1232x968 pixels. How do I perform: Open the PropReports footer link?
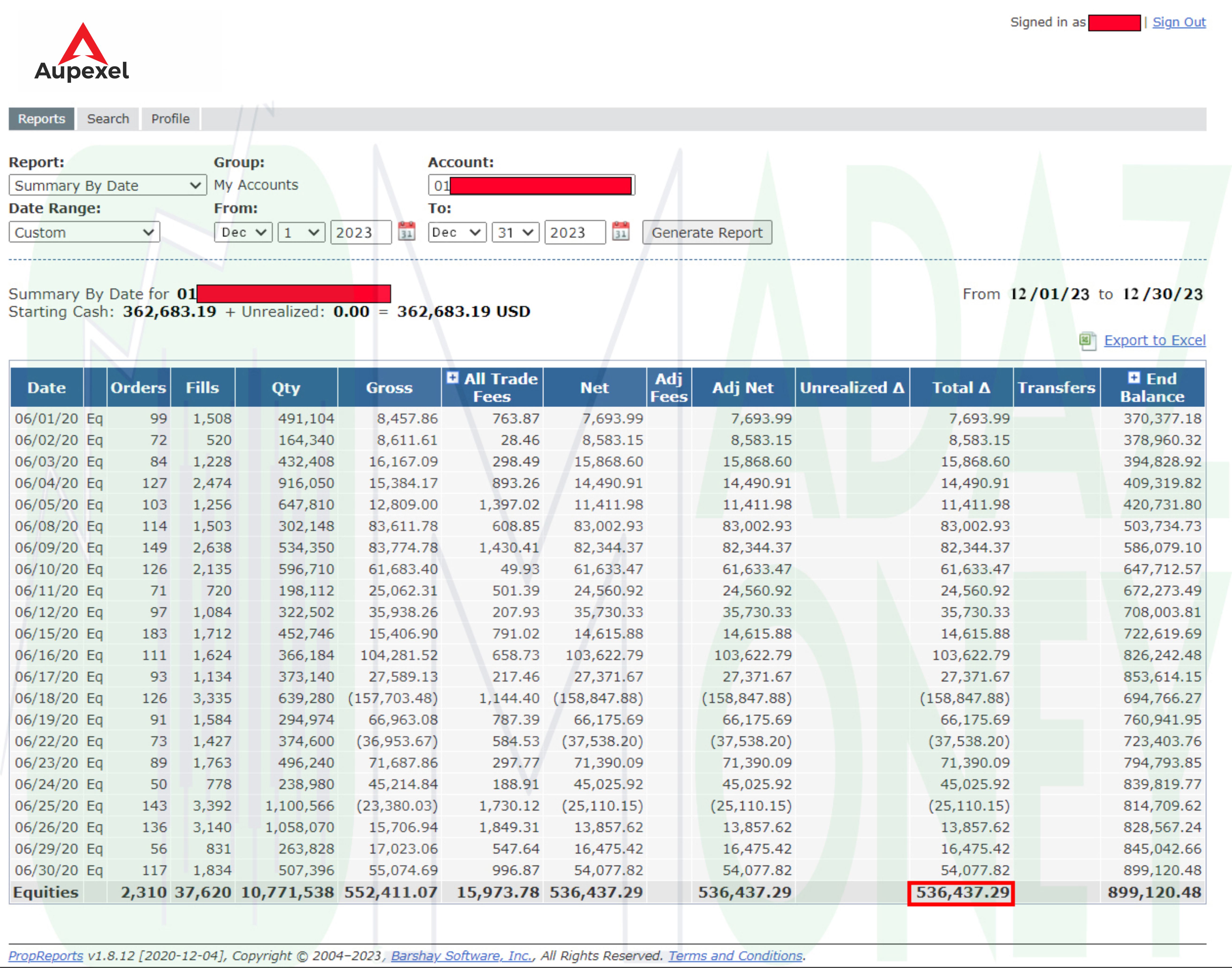point(46,956)
